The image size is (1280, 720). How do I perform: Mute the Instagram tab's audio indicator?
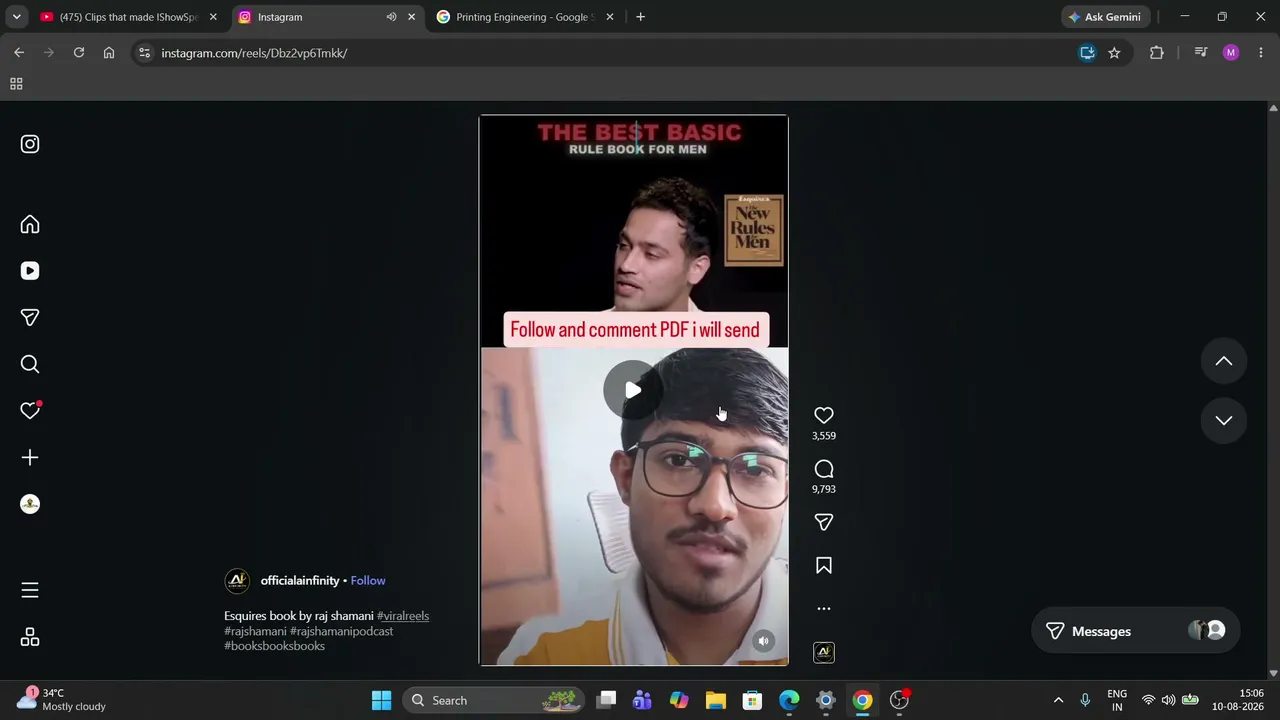(x=391, y=17)
